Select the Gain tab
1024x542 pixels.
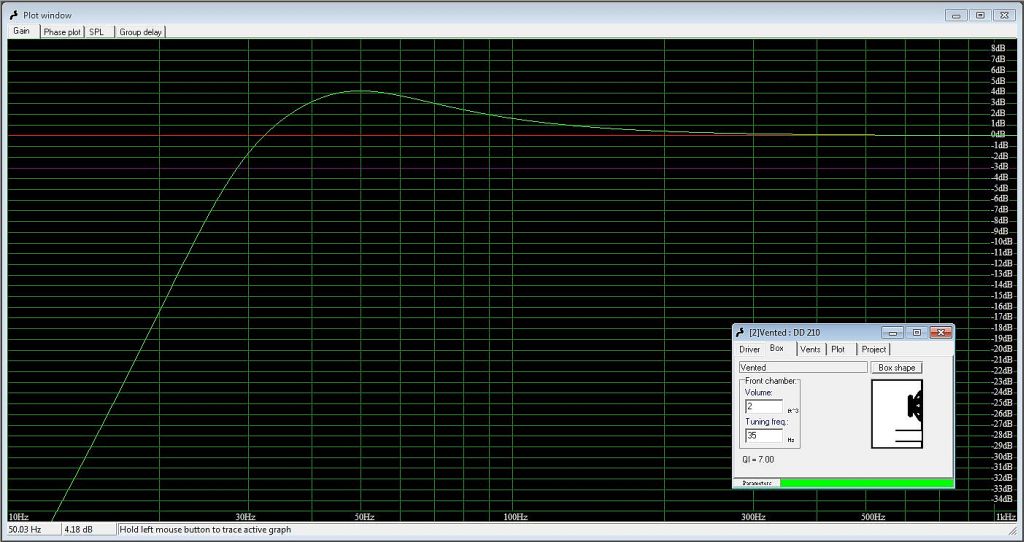coord(21,31)
